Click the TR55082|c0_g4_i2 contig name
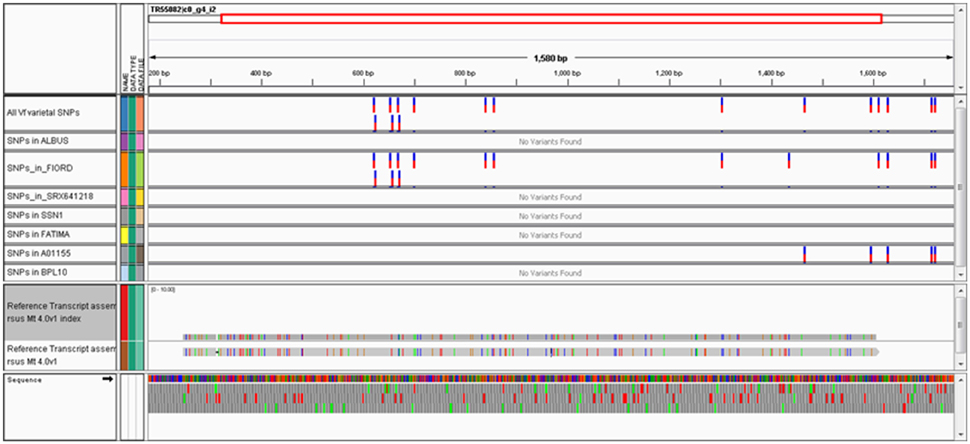This screenshot has height=444, width=970. tap(182, 10)
